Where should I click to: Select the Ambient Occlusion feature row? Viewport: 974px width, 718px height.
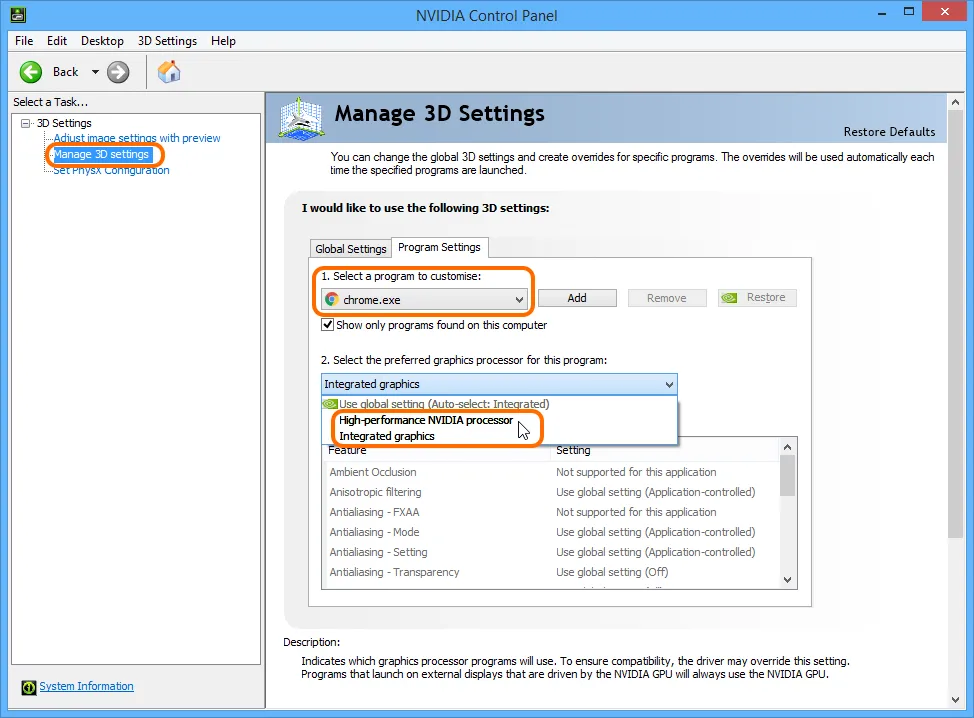550,472
